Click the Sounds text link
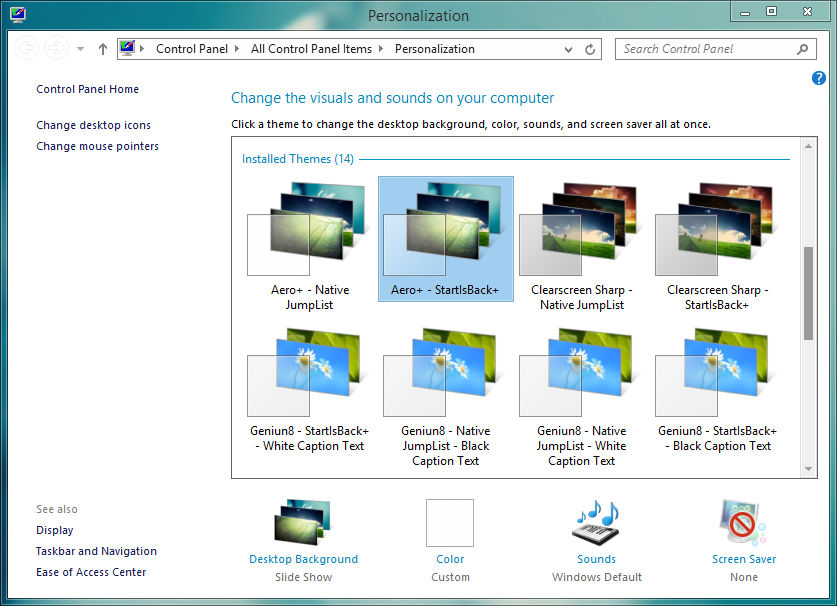This screenshot has height=606, width=837. [x=596, y=559]
